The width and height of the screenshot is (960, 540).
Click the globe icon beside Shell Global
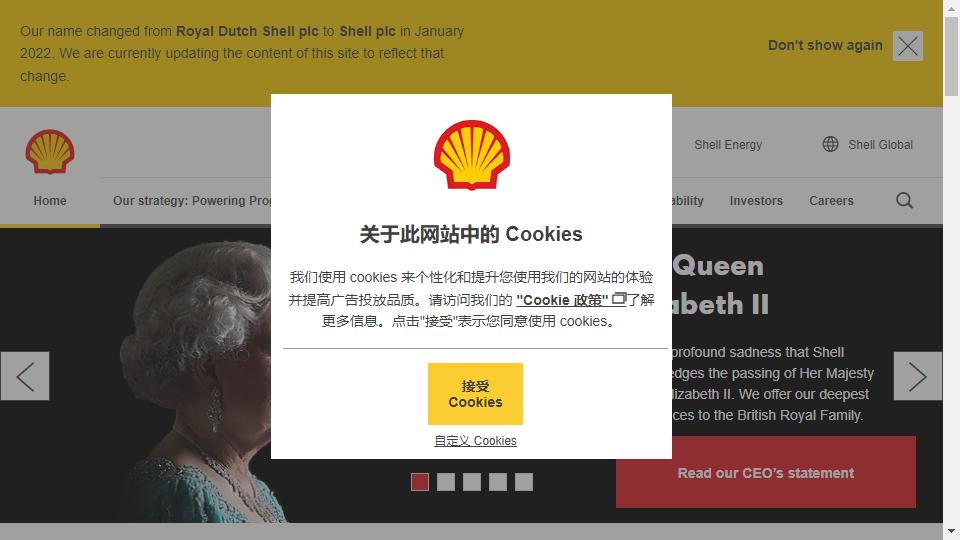point(830,144)
